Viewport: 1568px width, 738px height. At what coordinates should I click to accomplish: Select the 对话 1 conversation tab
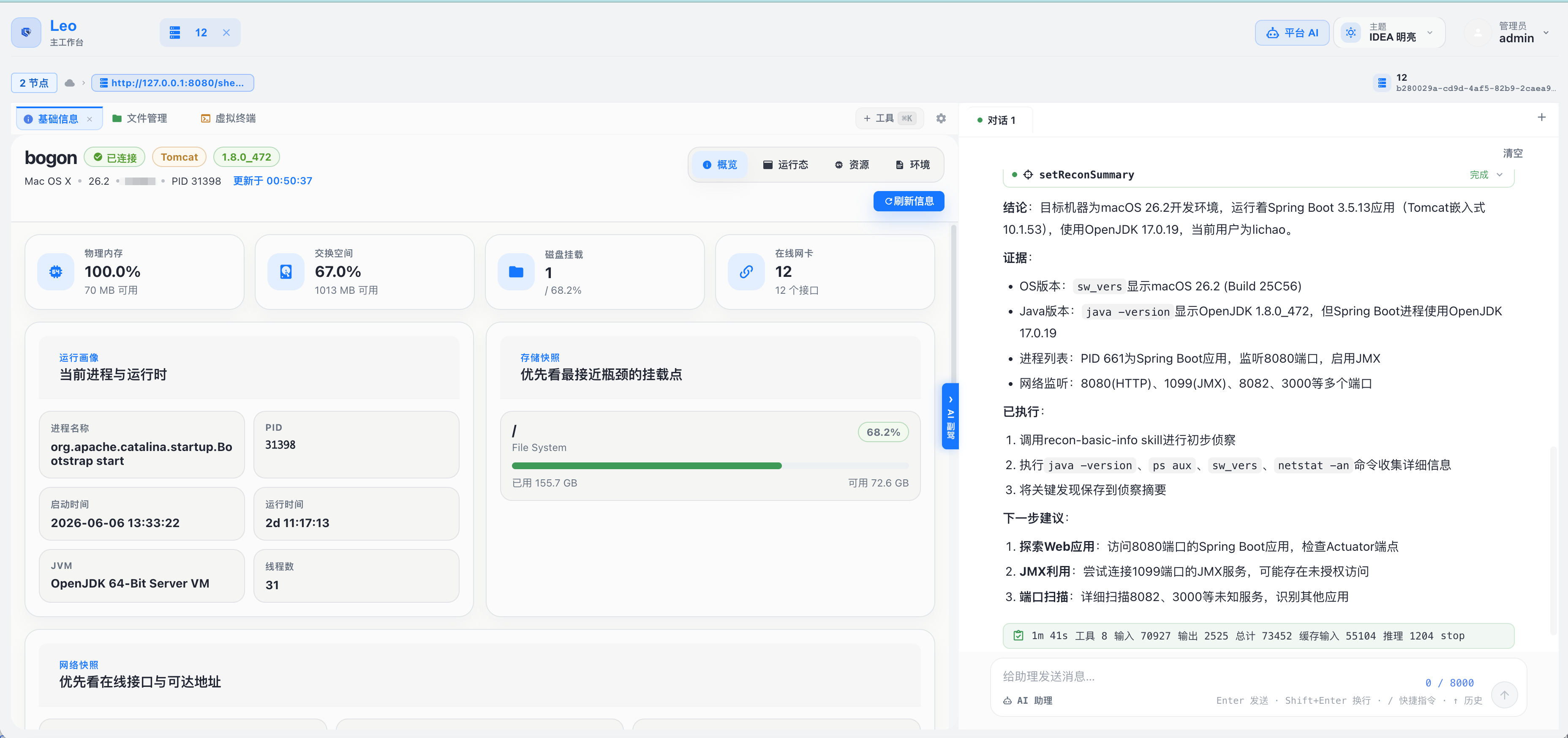point(996,120)
